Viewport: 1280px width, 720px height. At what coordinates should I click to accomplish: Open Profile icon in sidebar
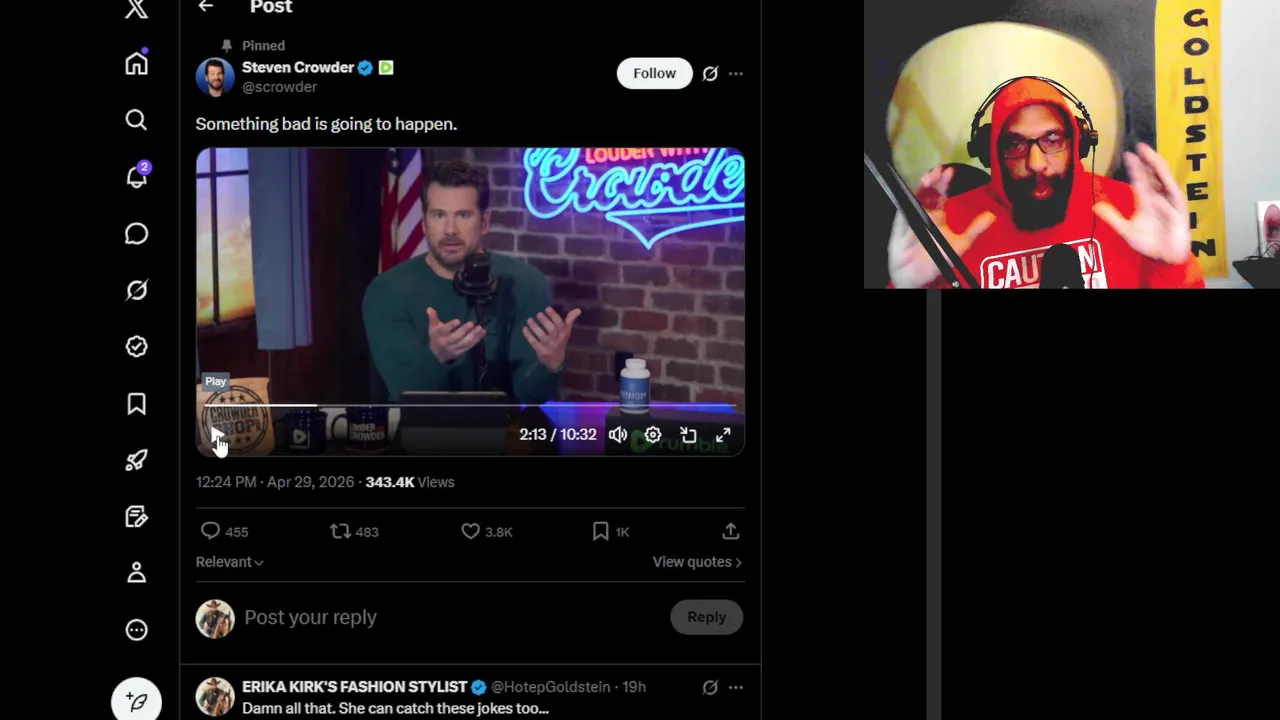(136, 573)
